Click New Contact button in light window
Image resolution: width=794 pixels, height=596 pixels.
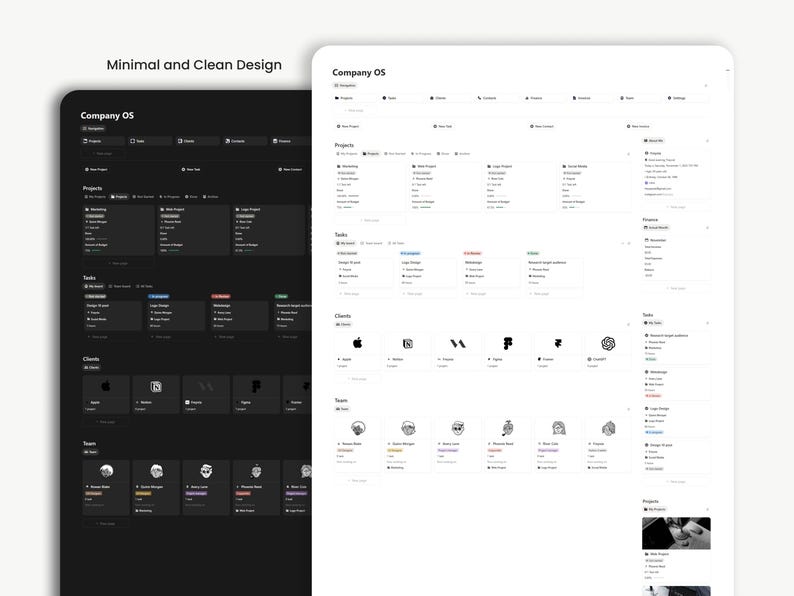pyautogui.click(x=542, y=127)
